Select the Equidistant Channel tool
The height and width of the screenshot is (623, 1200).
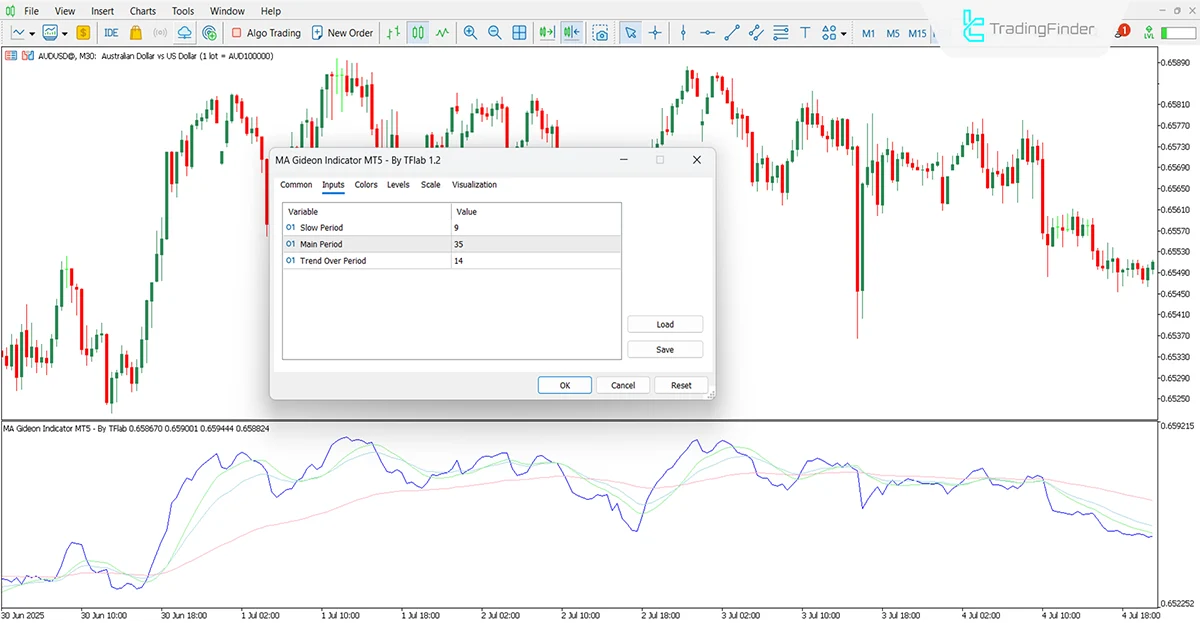[756, 32]
